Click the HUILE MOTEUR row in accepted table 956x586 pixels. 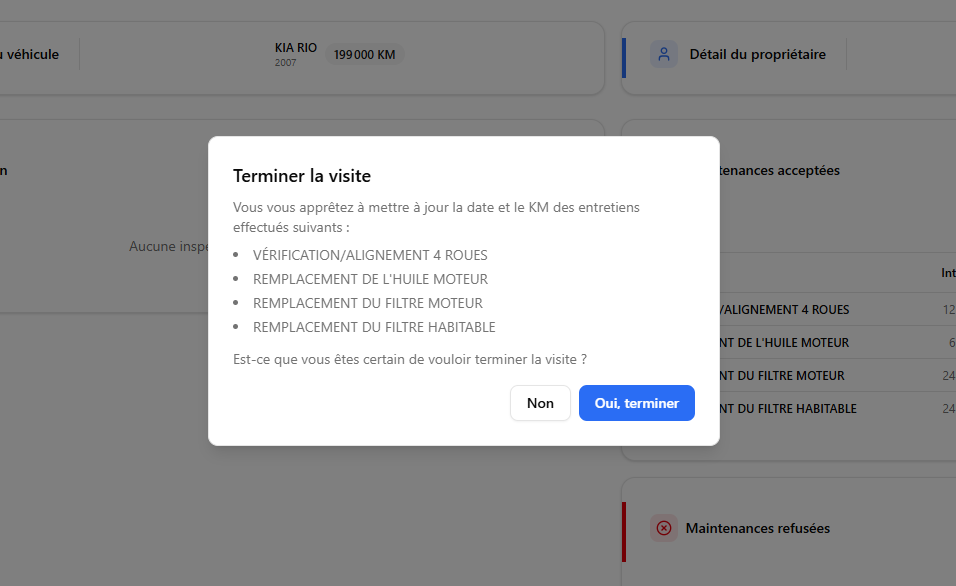pyautogui.click(x=785, y=343)
